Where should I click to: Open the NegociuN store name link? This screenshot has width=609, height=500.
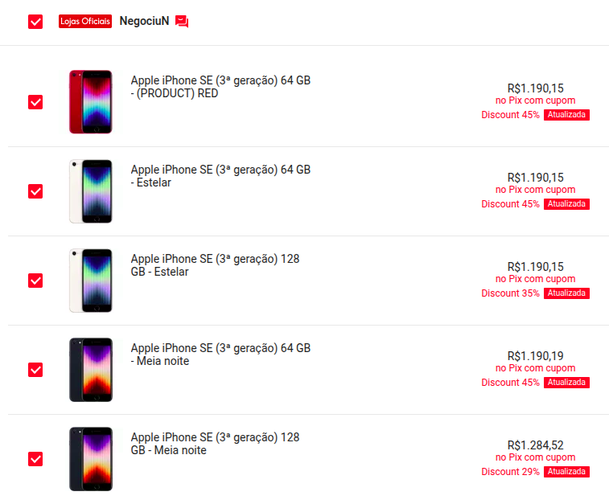(144, 21)
